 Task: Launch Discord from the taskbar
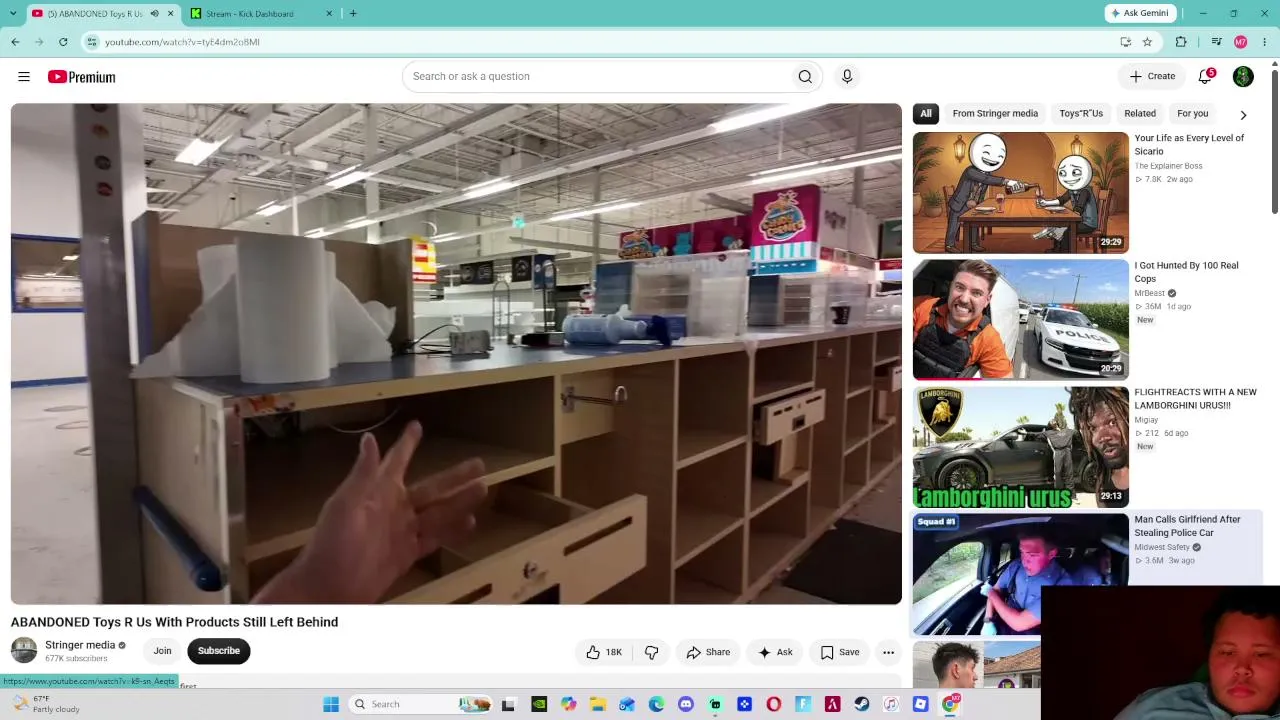686,704
